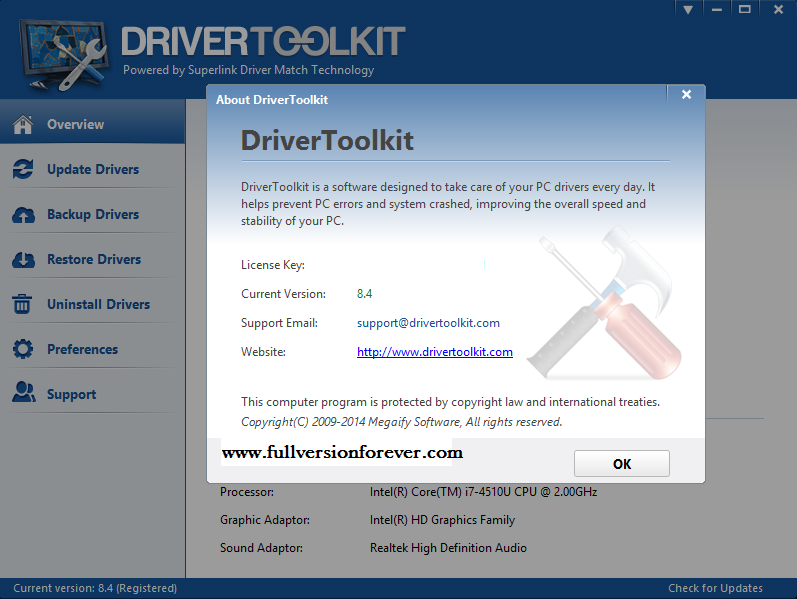Click the Uninstall Drivers trash icon

point(22,304)
